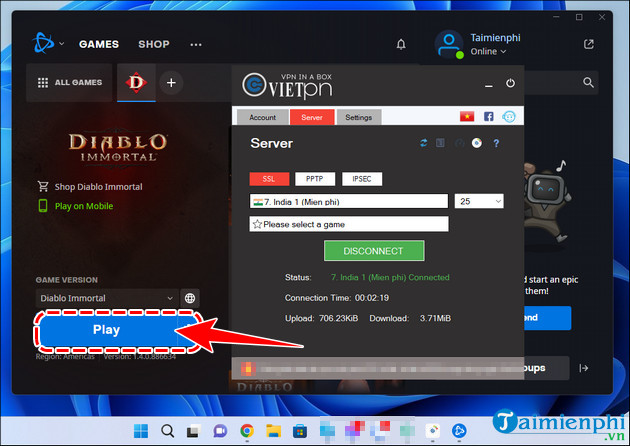This screenshot has width=630, height=446.
Task: Click the blue Play button
Action: pyautogui.click(x=106, y=330)
